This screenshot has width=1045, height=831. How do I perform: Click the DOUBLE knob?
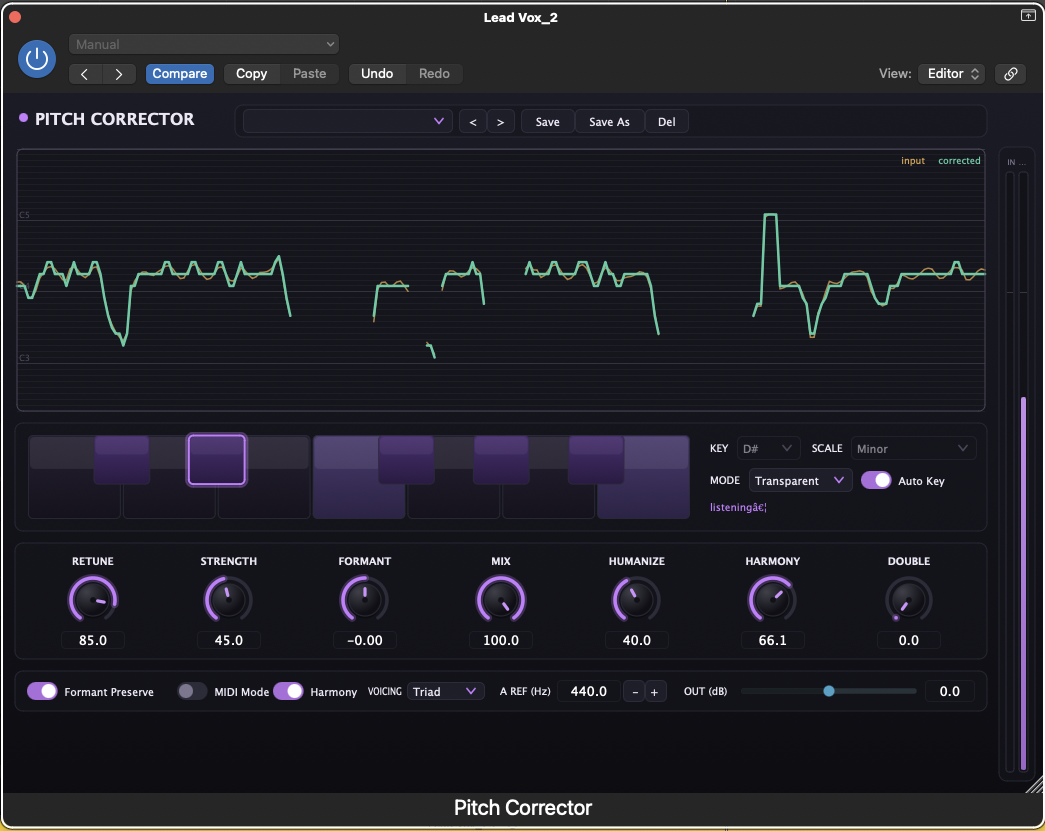pos(908,599)
